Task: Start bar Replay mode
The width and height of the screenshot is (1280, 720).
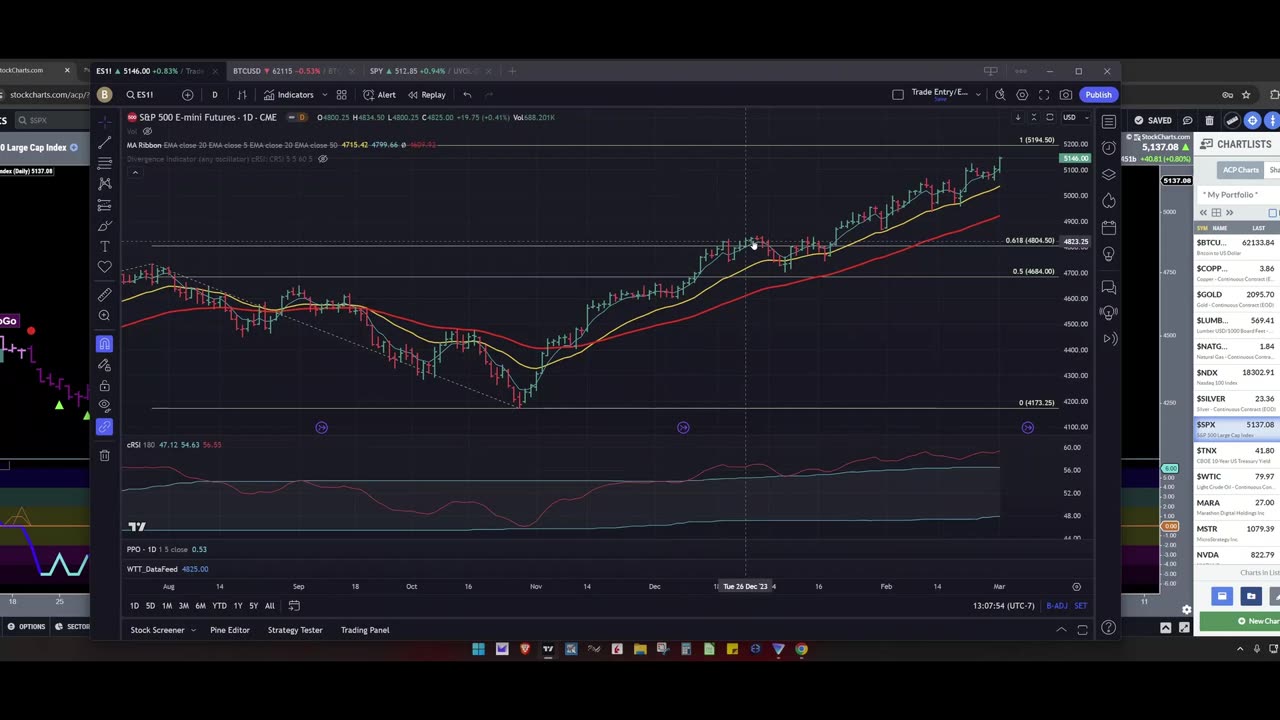Action: 426,95
